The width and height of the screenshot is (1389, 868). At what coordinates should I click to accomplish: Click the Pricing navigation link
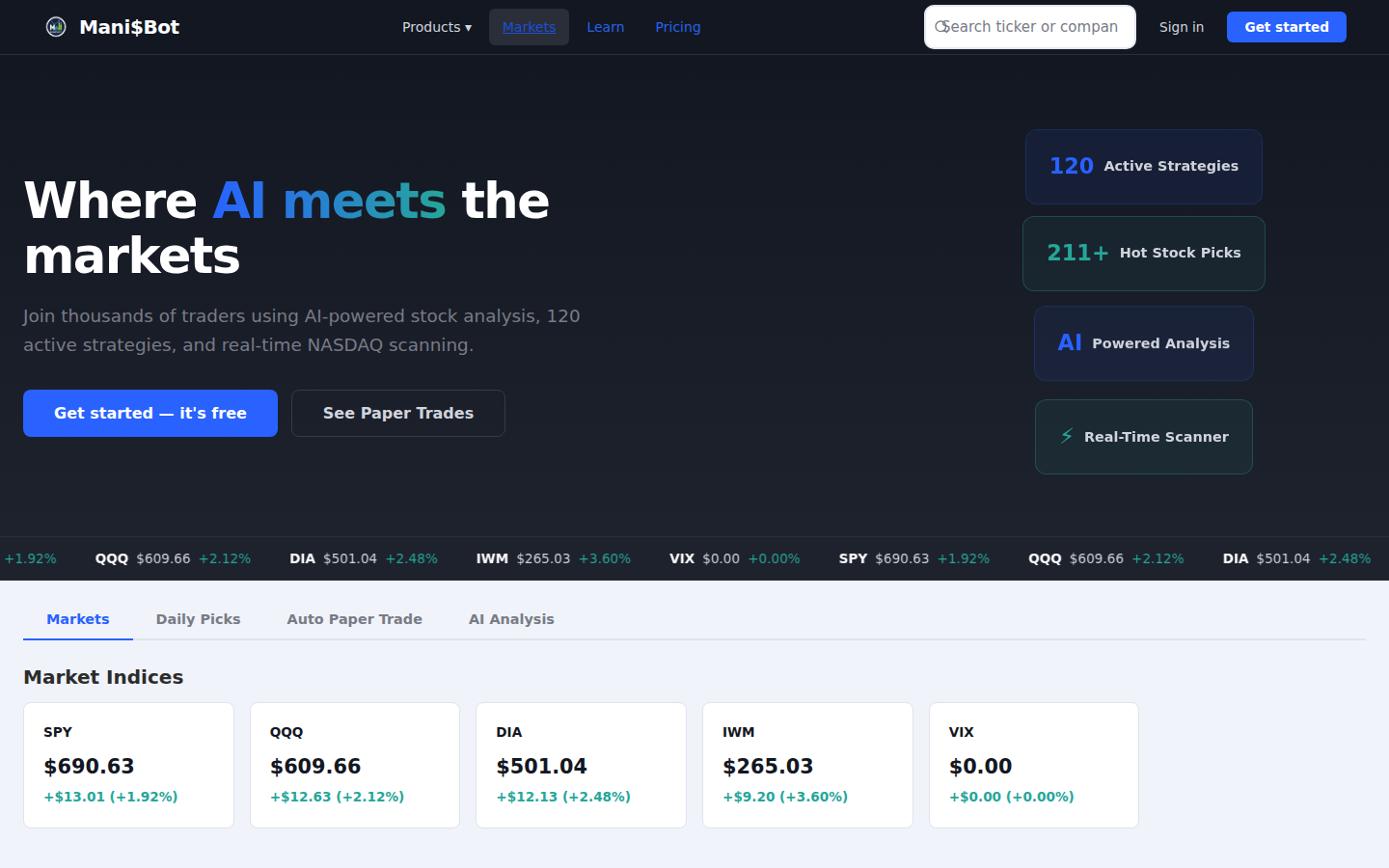point(677,27)
